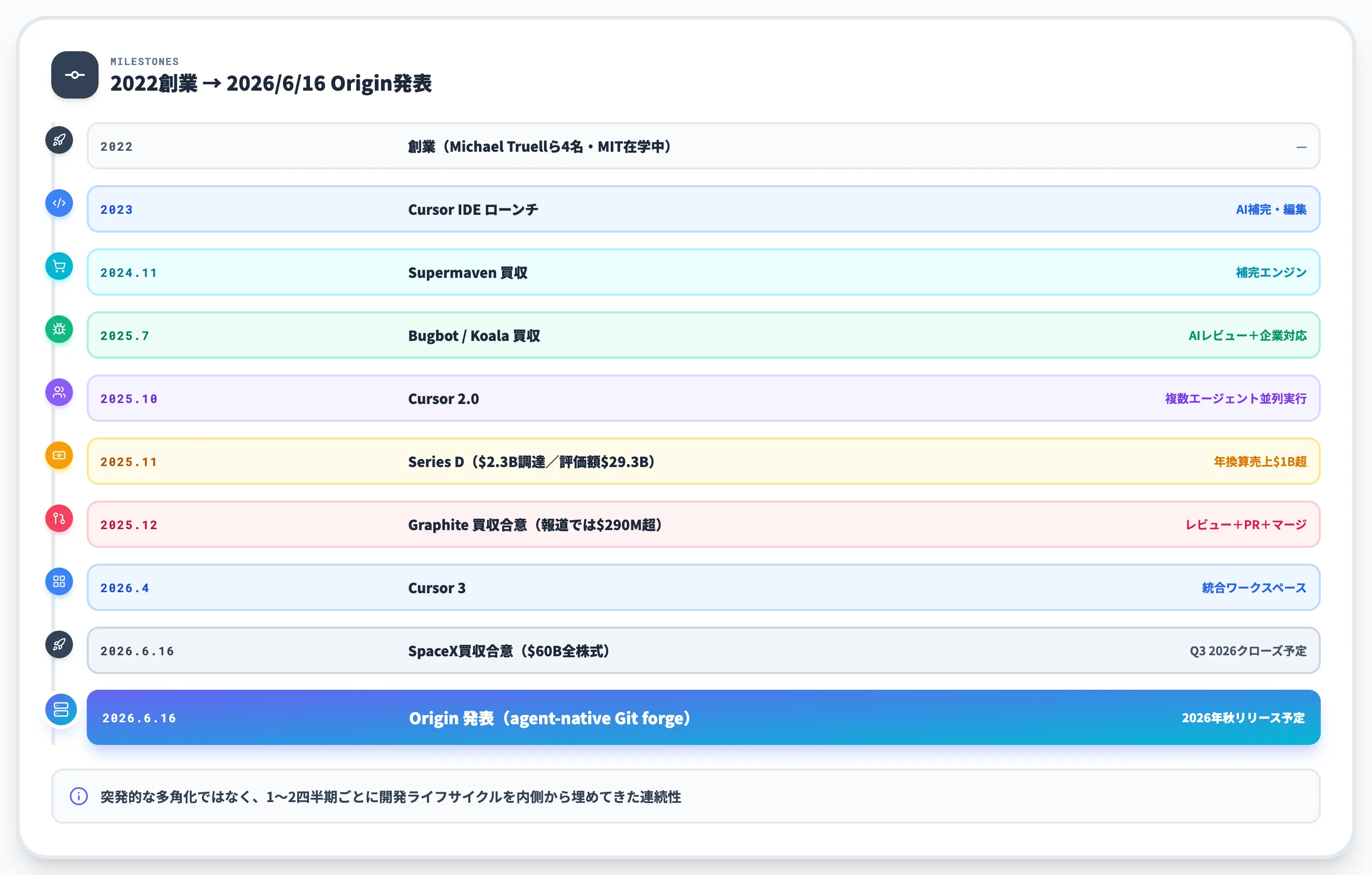The height and width of the screenshot is (875, 1372).
Task: Click Cursor 3 text
Action: coord(437,588)
